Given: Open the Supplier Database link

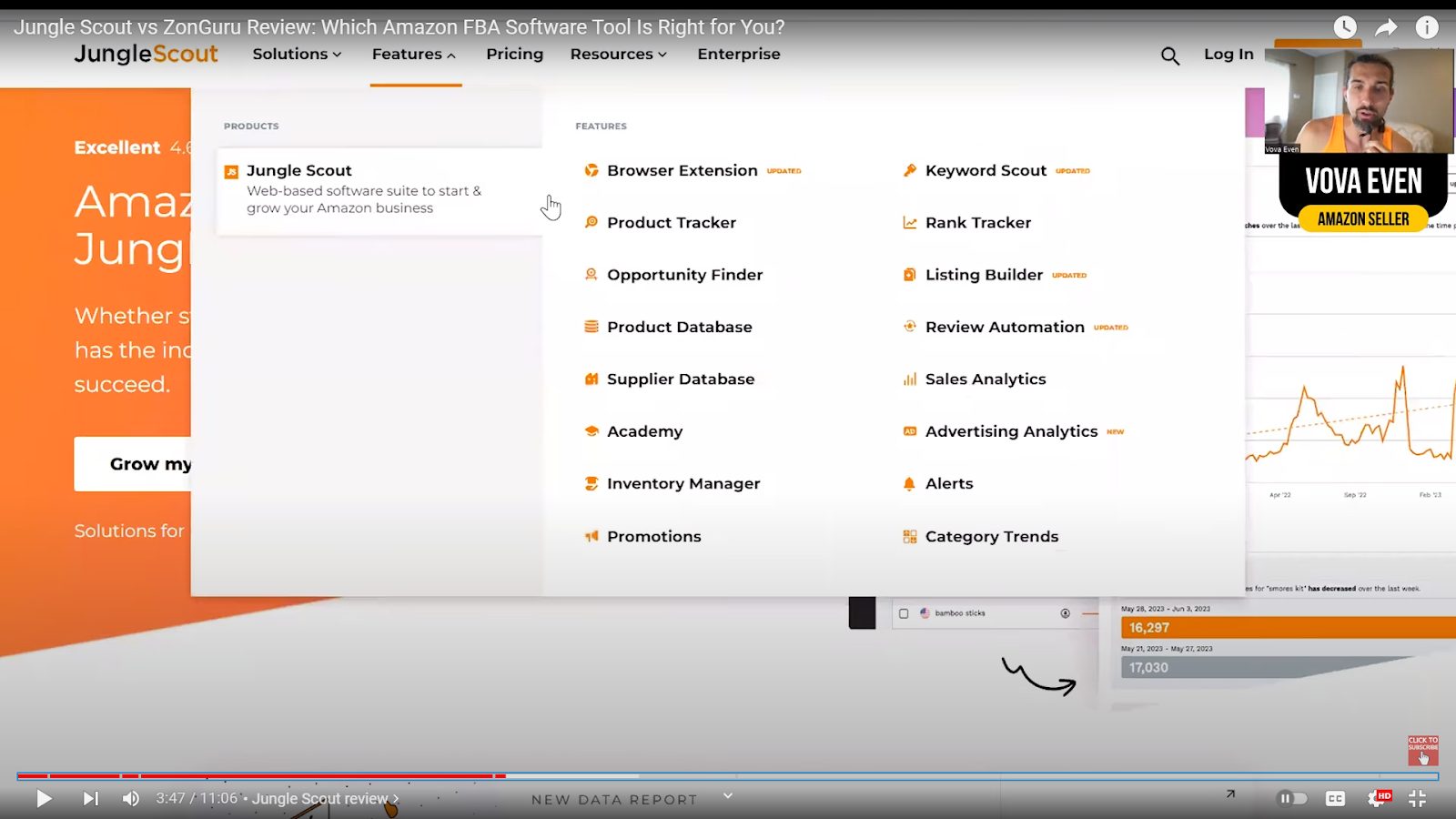Looking at the screenshot, I should coord(681,379).
